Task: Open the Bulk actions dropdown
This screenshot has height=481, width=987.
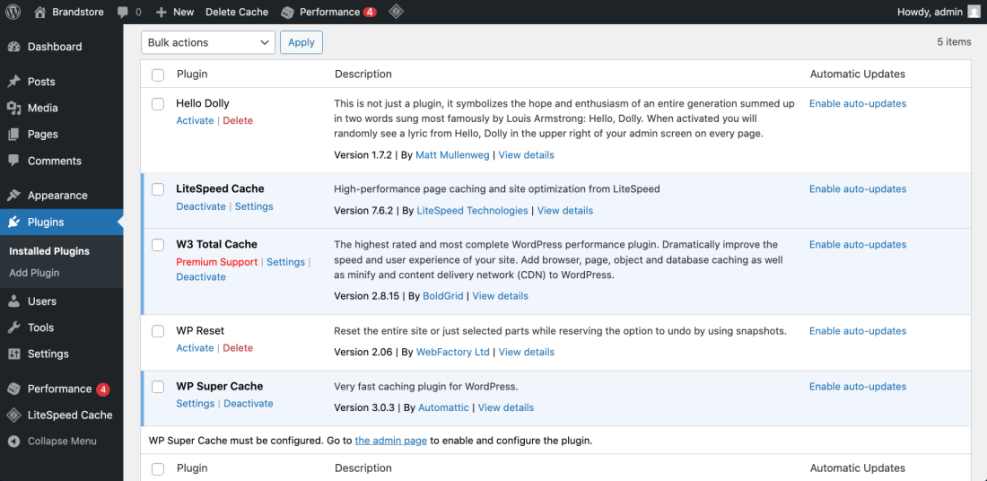Action: pos(208,42)
